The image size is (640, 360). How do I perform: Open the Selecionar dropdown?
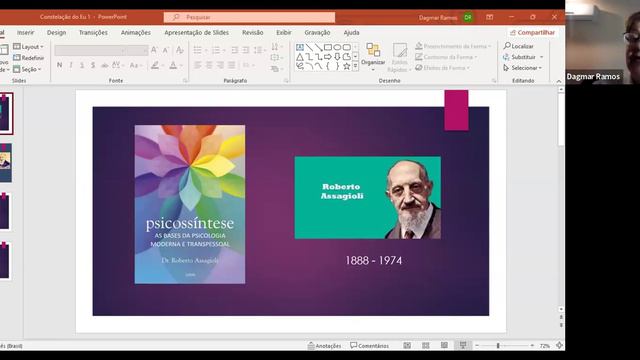(523, 68)
